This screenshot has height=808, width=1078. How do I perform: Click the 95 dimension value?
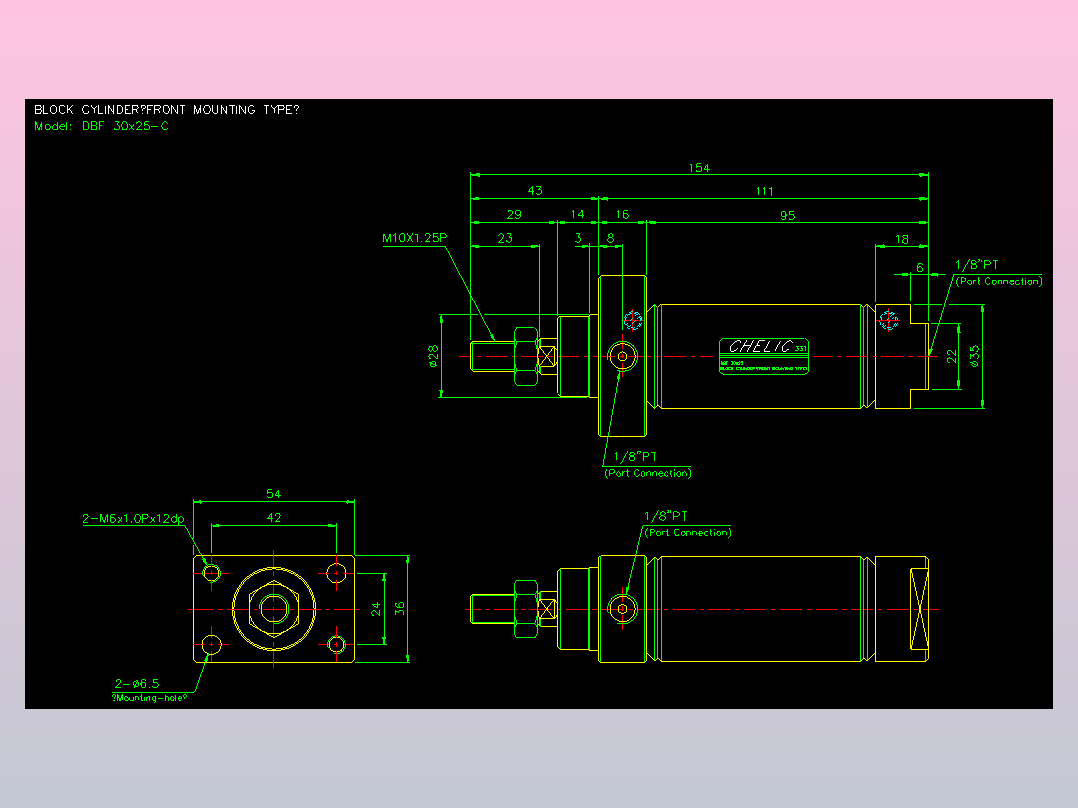788,215
